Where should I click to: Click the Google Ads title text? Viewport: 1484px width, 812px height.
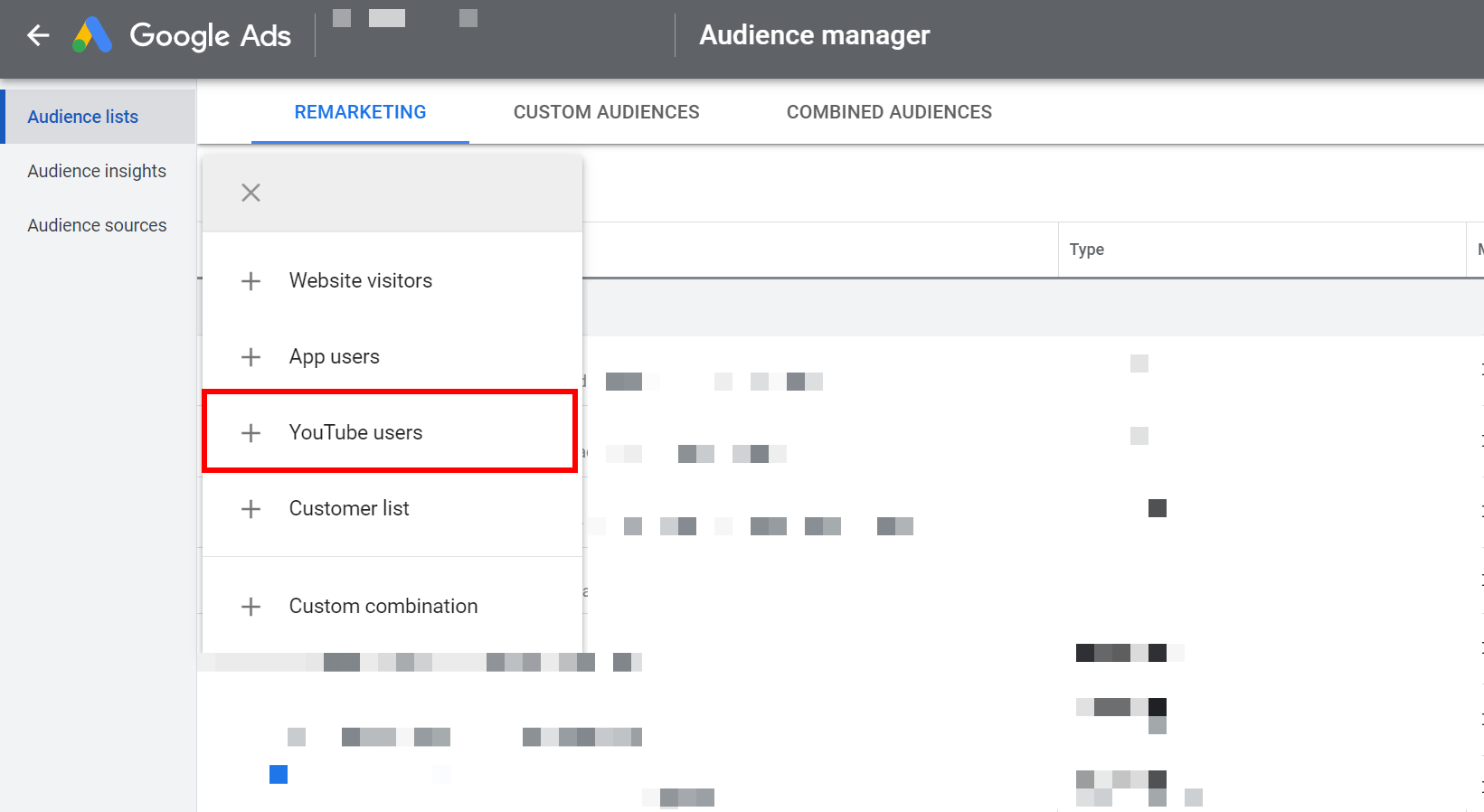point(211,35)
